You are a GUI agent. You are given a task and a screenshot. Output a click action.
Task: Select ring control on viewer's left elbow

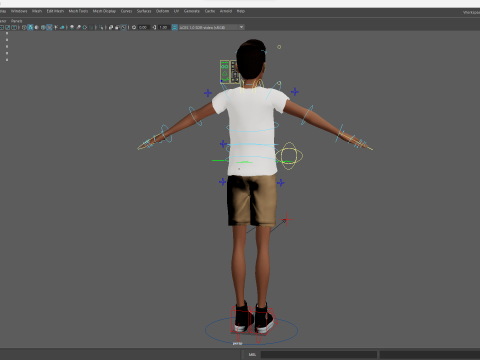coord(195,116)
